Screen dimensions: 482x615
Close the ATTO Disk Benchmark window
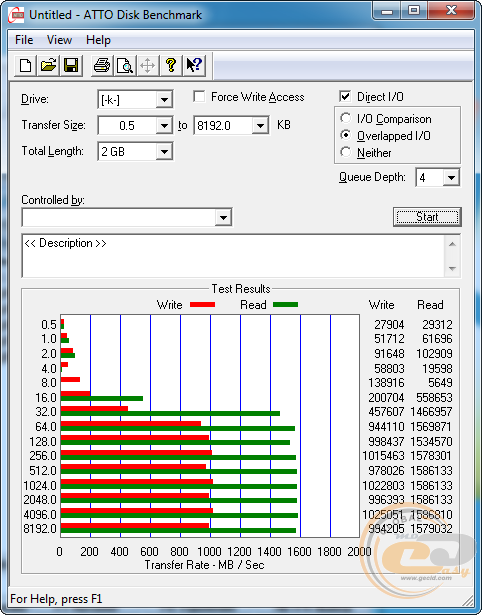pyautogui.click(x=451, y=11)
